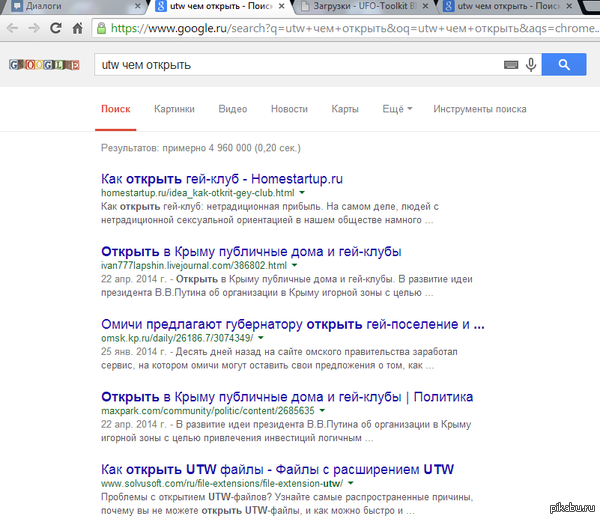Screen dimensions: 600x519
Task: Click snippet text starting Проблемы с открытием UTW-файлов
Action: [x=287, y=504]
